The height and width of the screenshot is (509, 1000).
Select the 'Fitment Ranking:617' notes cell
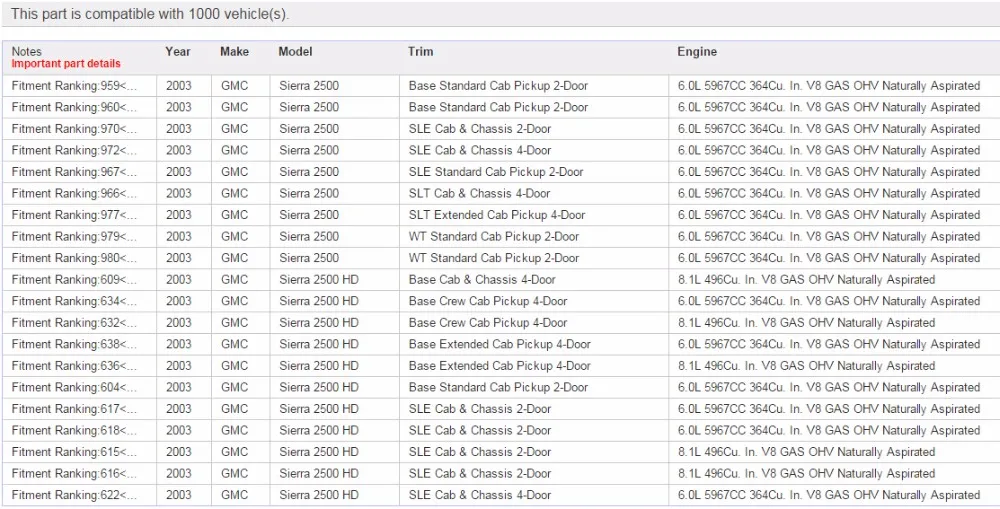pos(80,409)
